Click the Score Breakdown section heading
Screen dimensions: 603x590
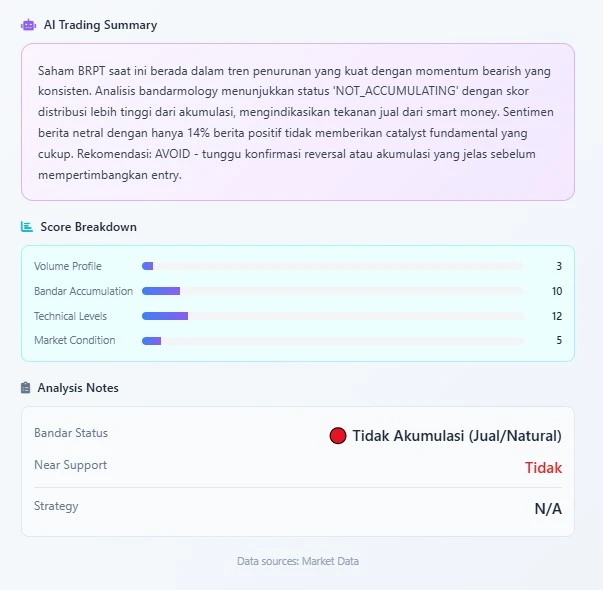pos(88,227)
